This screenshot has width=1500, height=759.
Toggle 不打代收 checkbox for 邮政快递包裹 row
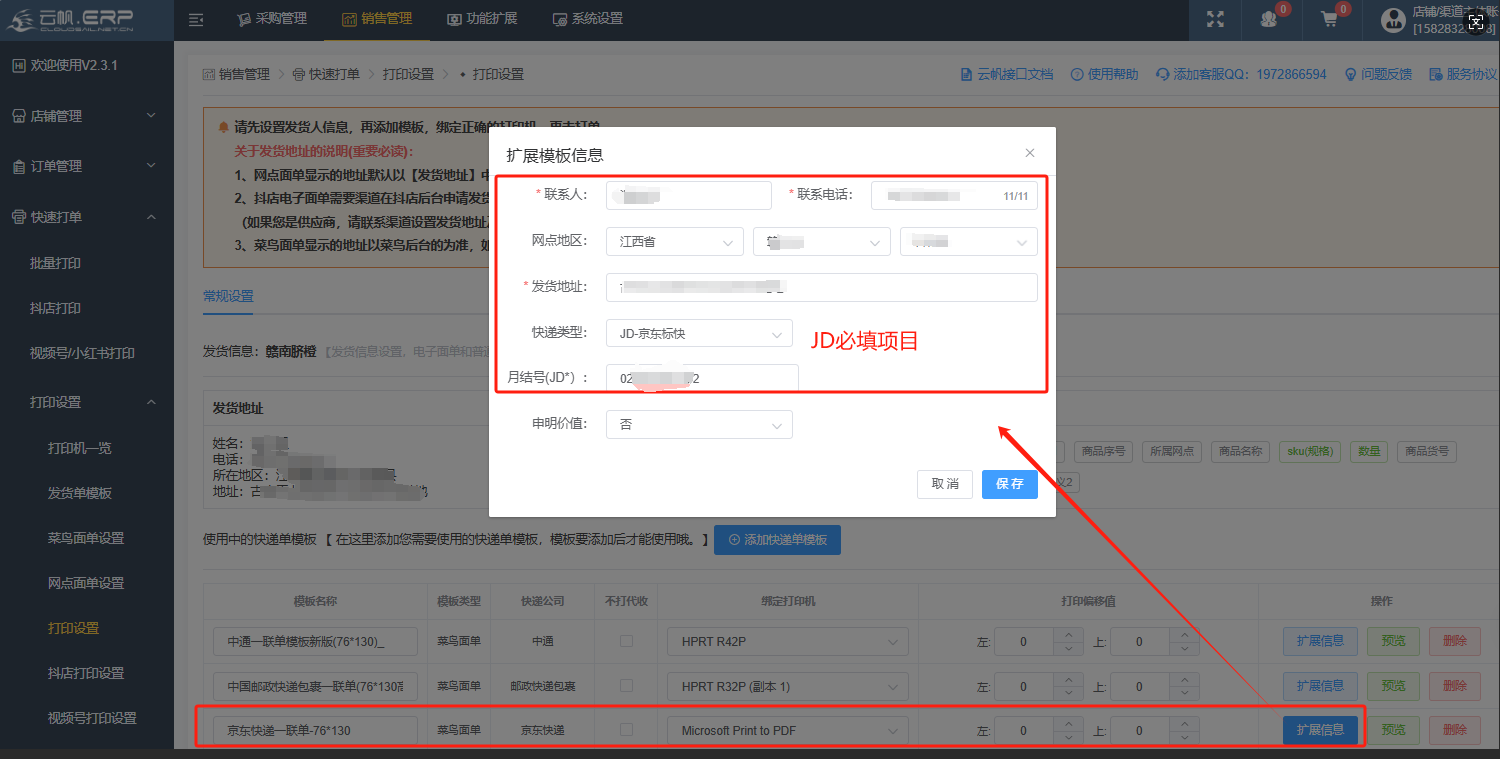click(x=626, y=686)
